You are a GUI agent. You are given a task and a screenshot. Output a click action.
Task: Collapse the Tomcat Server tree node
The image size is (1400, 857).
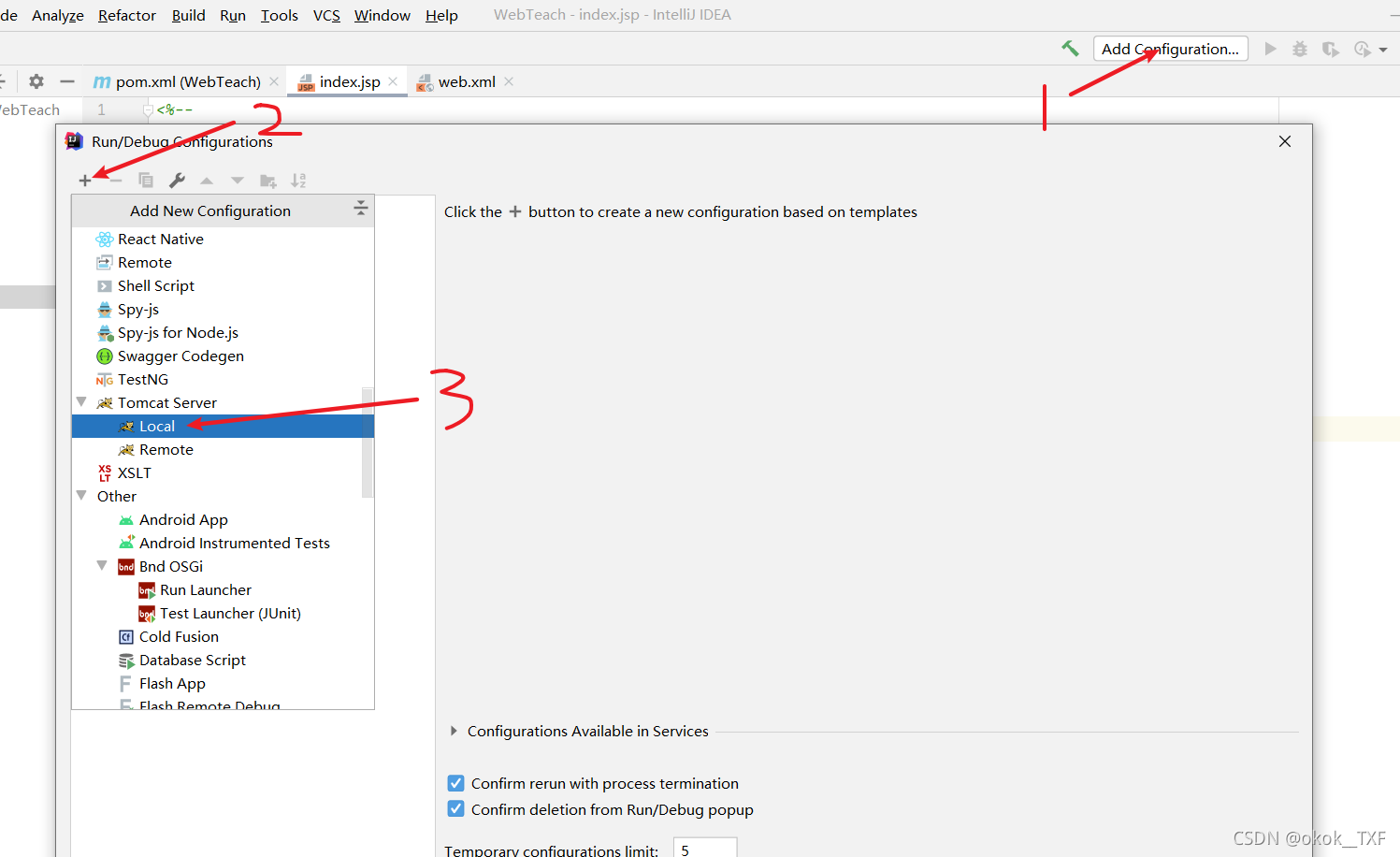(x=81, y=402)
